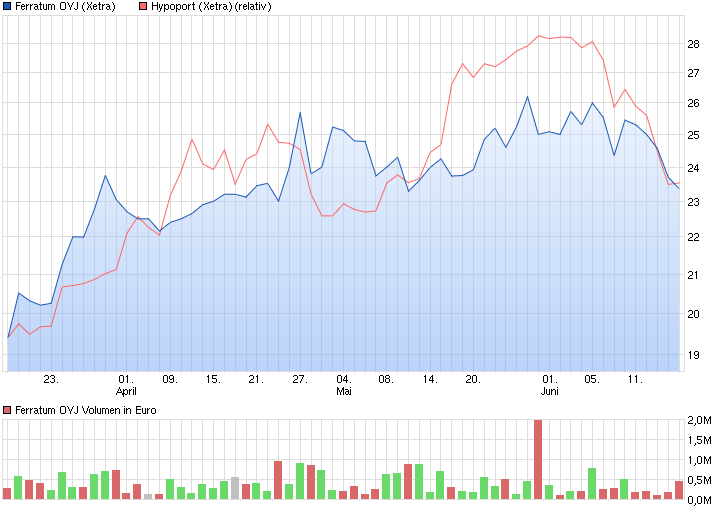Click the '01.' date label above April

[x=125, y=379]
